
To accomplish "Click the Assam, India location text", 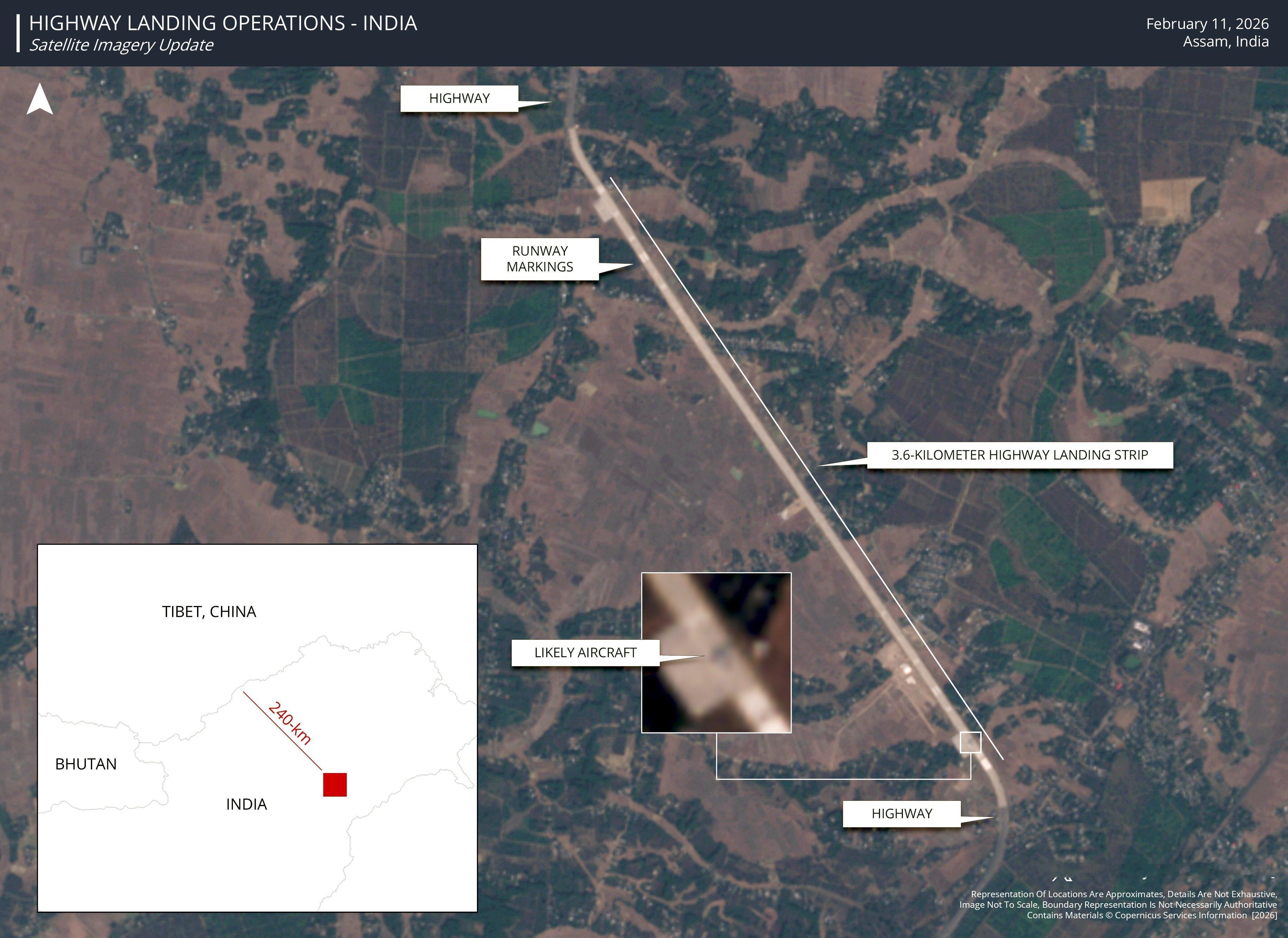I will (x=1225, y=42).
